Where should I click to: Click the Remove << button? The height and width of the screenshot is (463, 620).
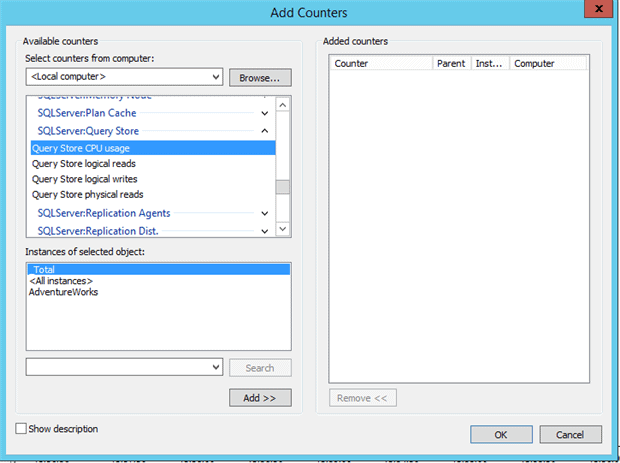pos(363,398)
